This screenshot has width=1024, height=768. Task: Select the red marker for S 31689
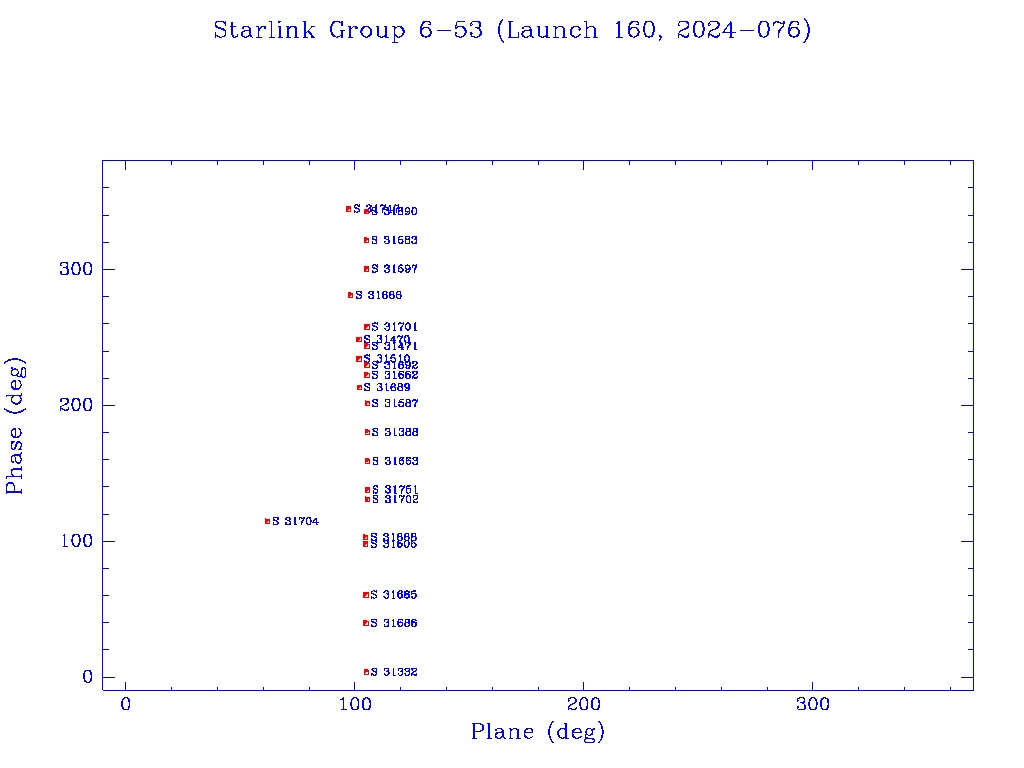(x=359, y=387)
